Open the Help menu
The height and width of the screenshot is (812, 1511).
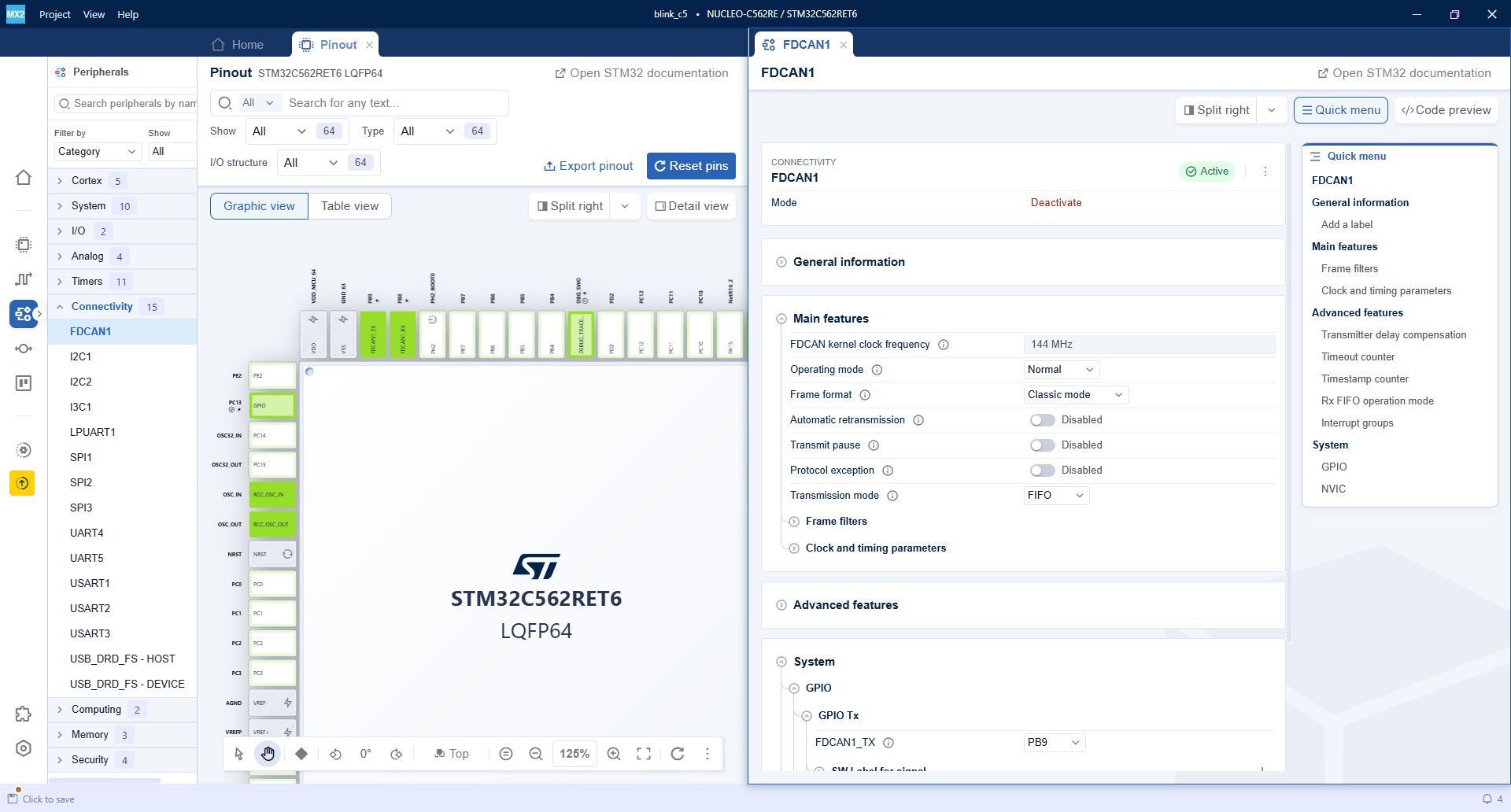127,14
